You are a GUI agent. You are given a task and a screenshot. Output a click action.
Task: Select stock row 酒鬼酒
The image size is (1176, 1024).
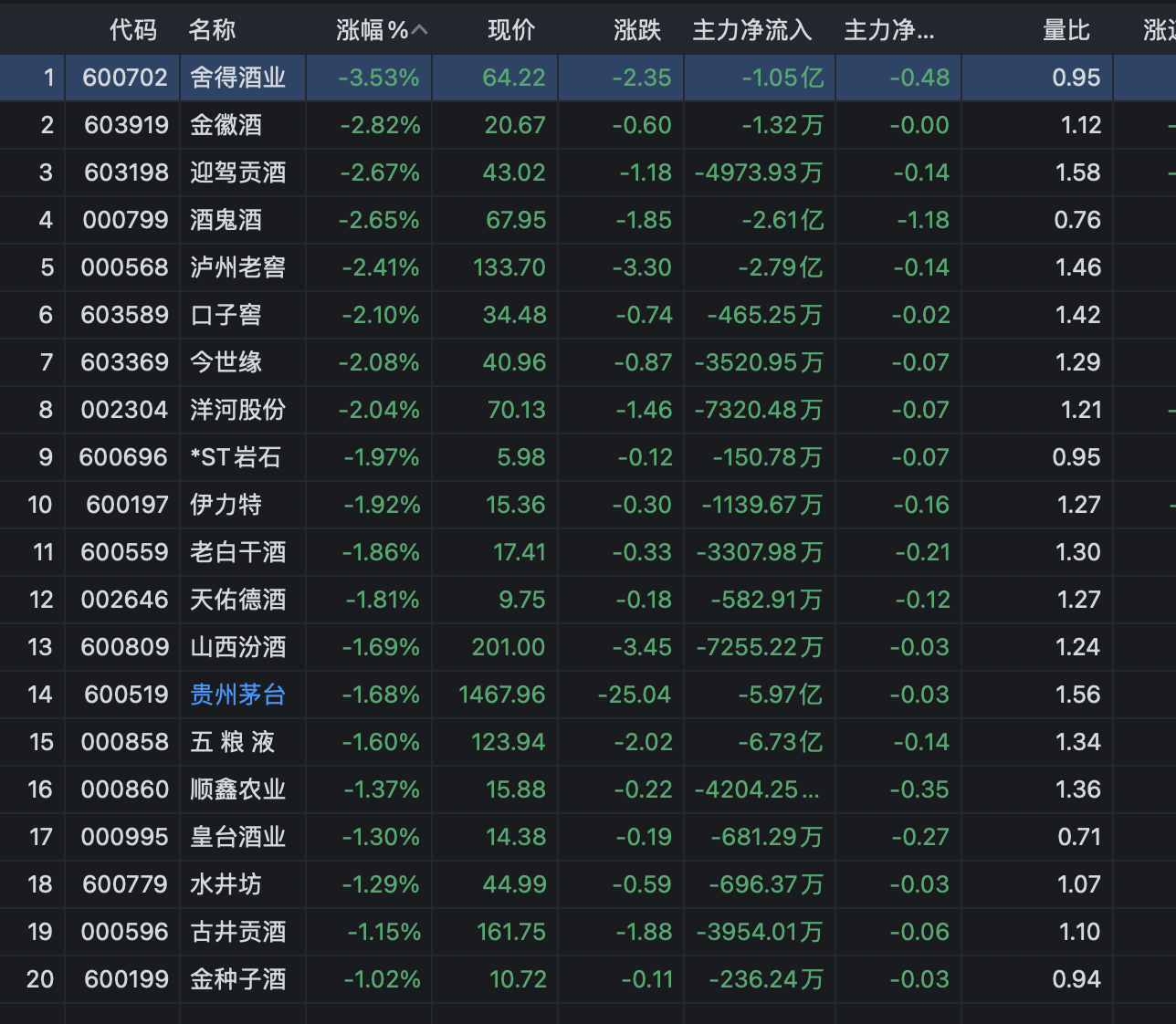(x=588, y=220)
